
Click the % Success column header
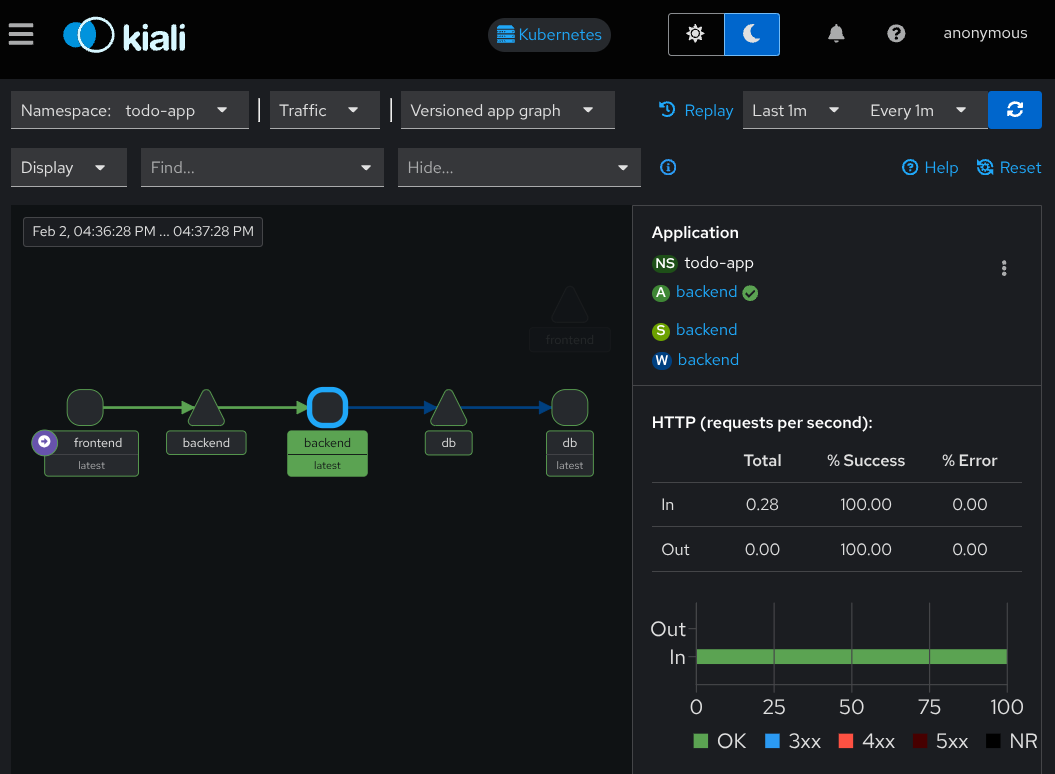tap(865, 460)
